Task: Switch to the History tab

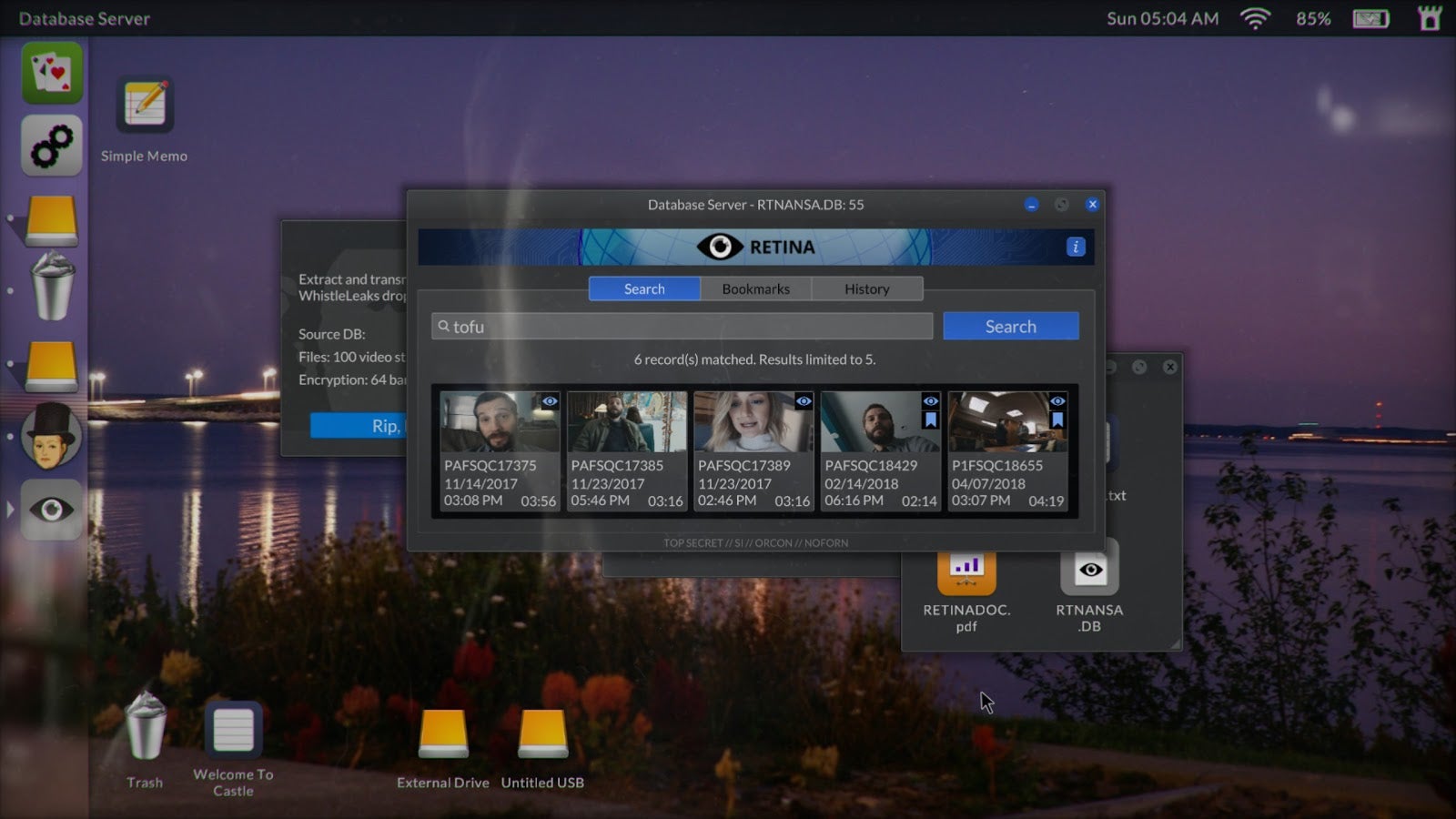Action: (866, 288)
